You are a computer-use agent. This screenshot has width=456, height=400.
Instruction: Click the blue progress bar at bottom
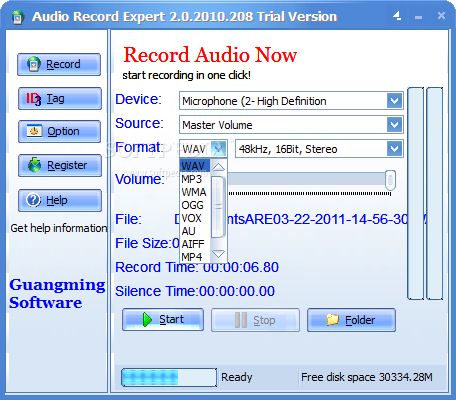pyautogui.click(x=169, y=377)
